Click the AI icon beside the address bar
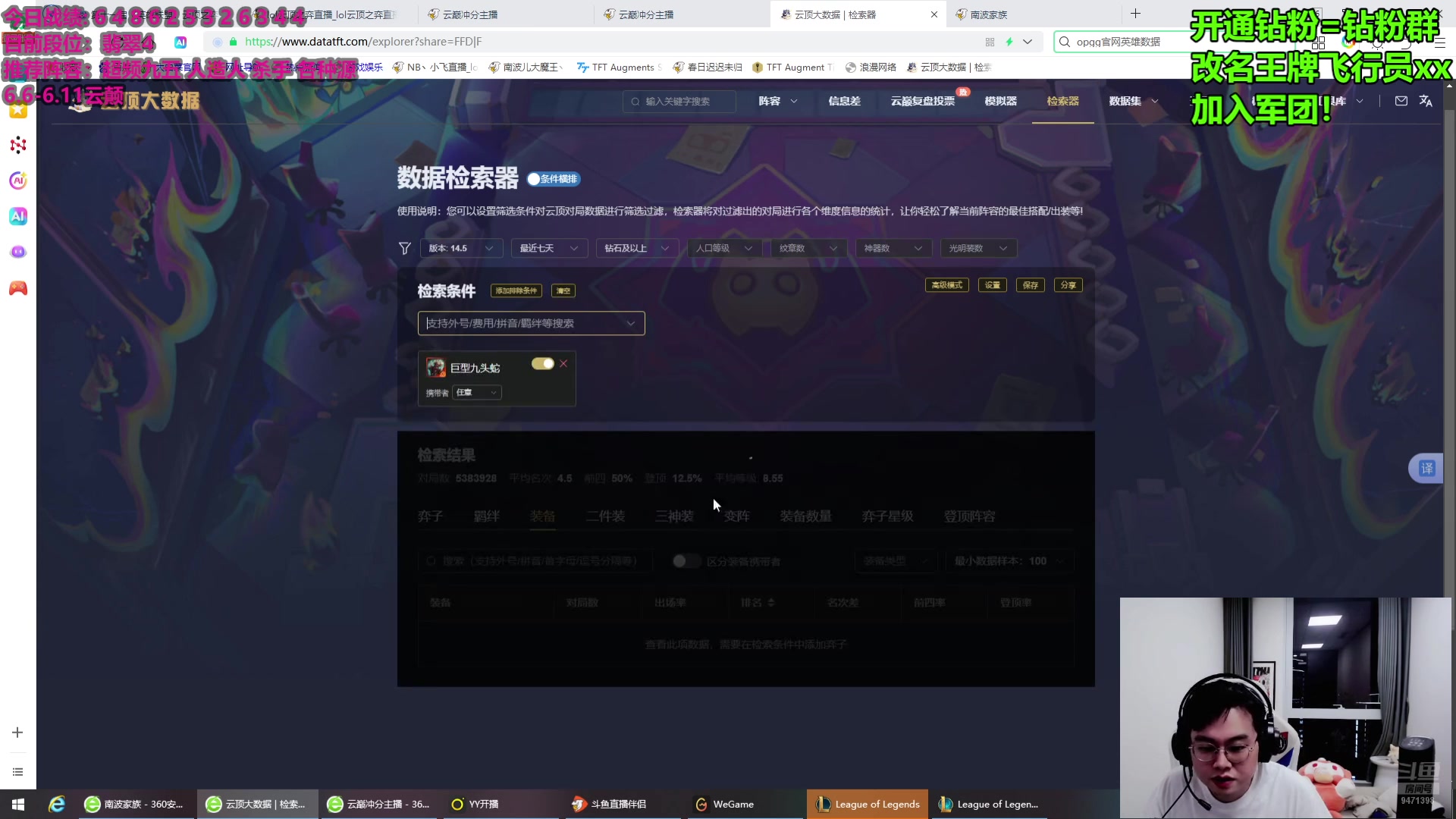The image size is (1456, 819). pos(180,42)
